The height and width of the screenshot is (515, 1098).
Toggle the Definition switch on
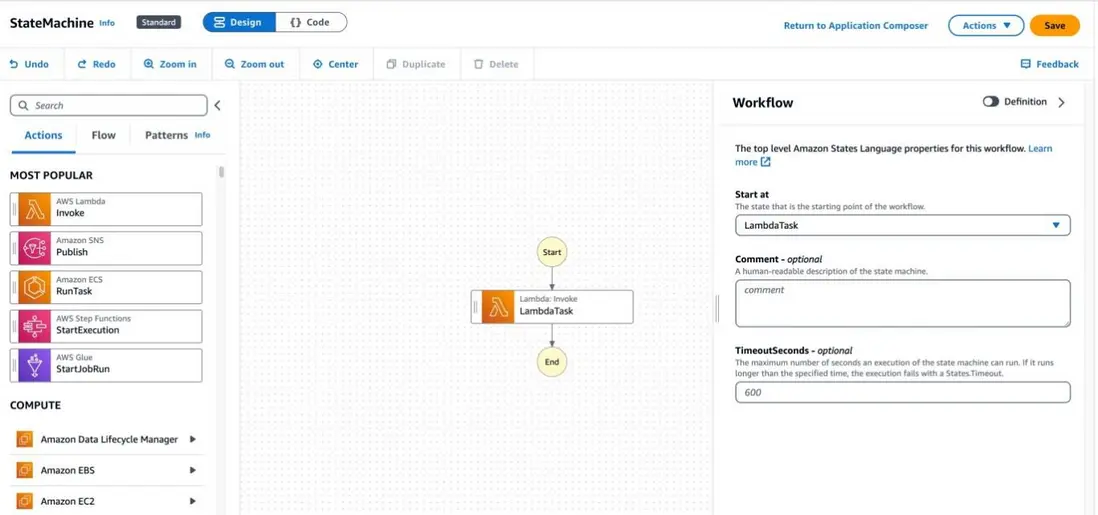point(990,102)
